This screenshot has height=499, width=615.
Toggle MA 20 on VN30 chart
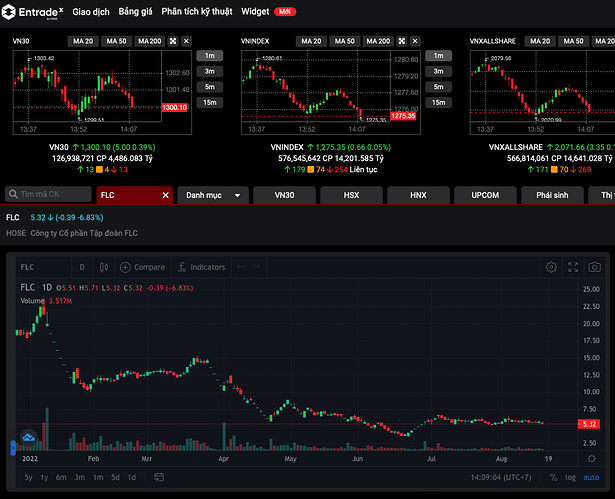[82, 40]
